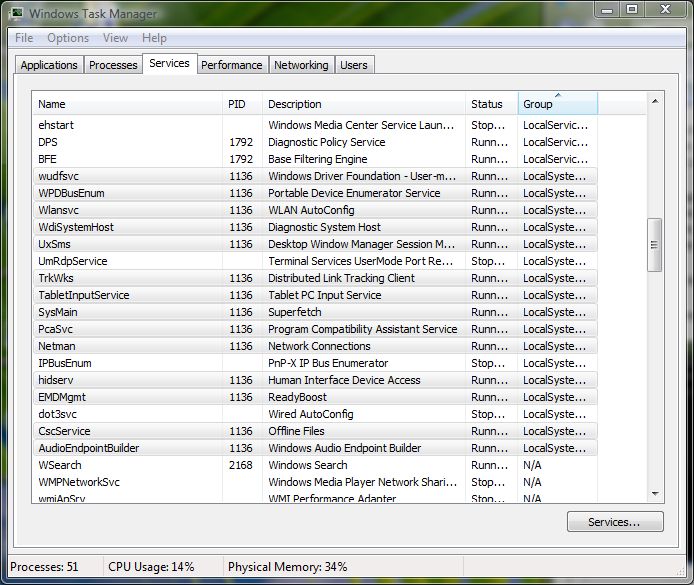694x585 pixels.
Task: Sort by the PID column header
Action: 242,104
